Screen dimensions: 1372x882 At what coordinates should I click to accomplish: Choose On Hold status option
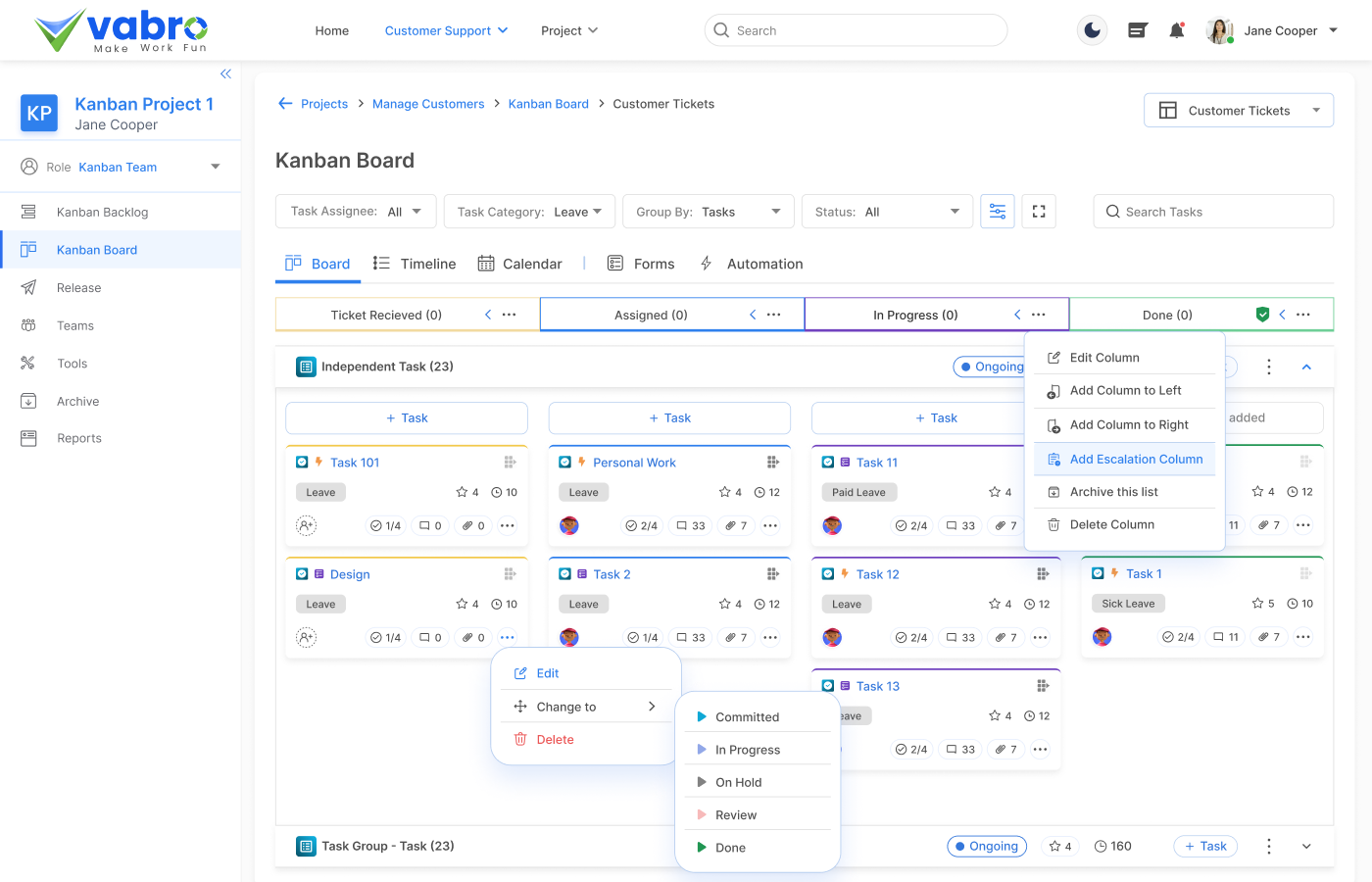[738, 782]
